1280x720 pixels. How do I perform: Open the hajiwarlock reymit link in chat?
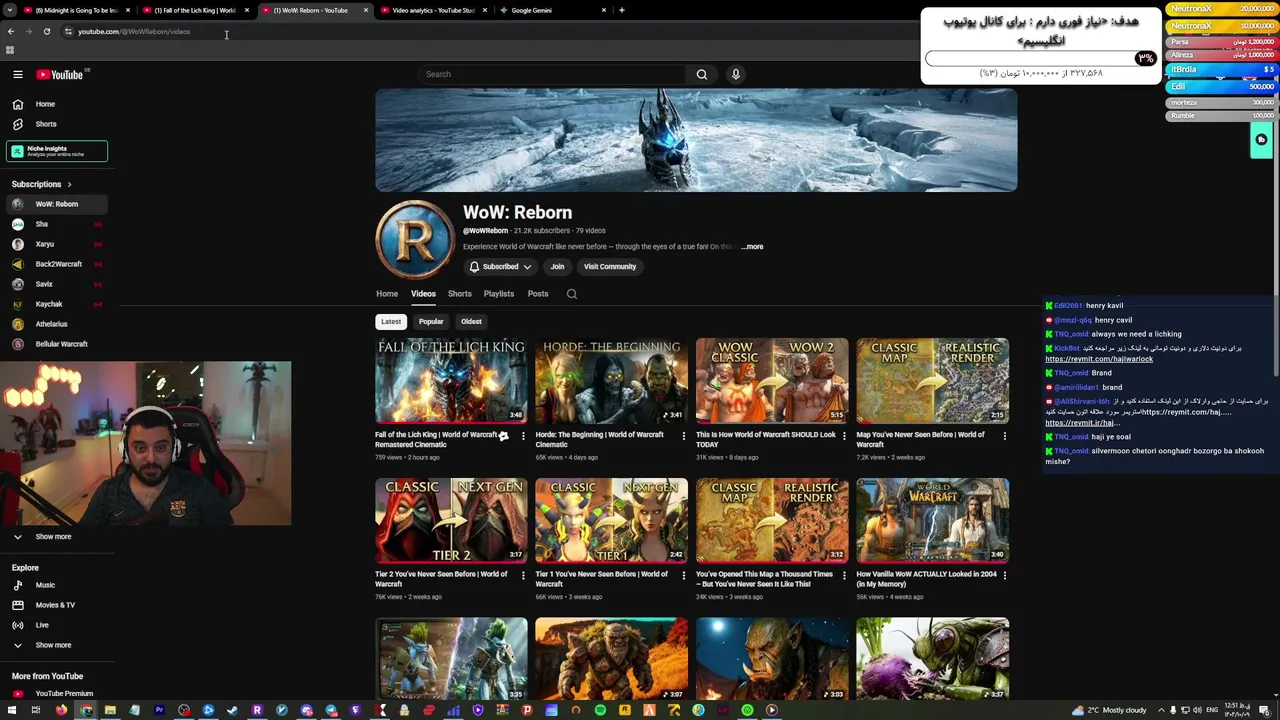(x=1099, y=359)
